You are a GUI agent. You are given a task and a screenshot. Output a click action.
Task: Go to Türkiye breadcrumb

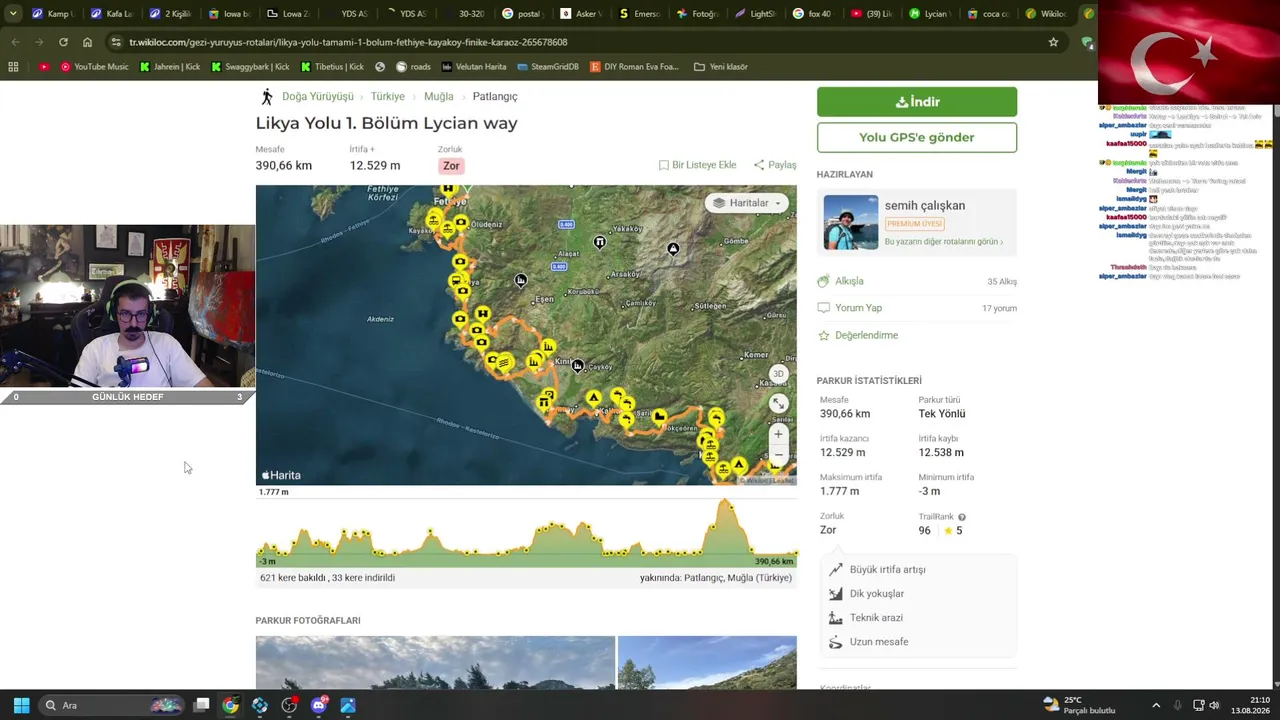[x=388, y=96]
